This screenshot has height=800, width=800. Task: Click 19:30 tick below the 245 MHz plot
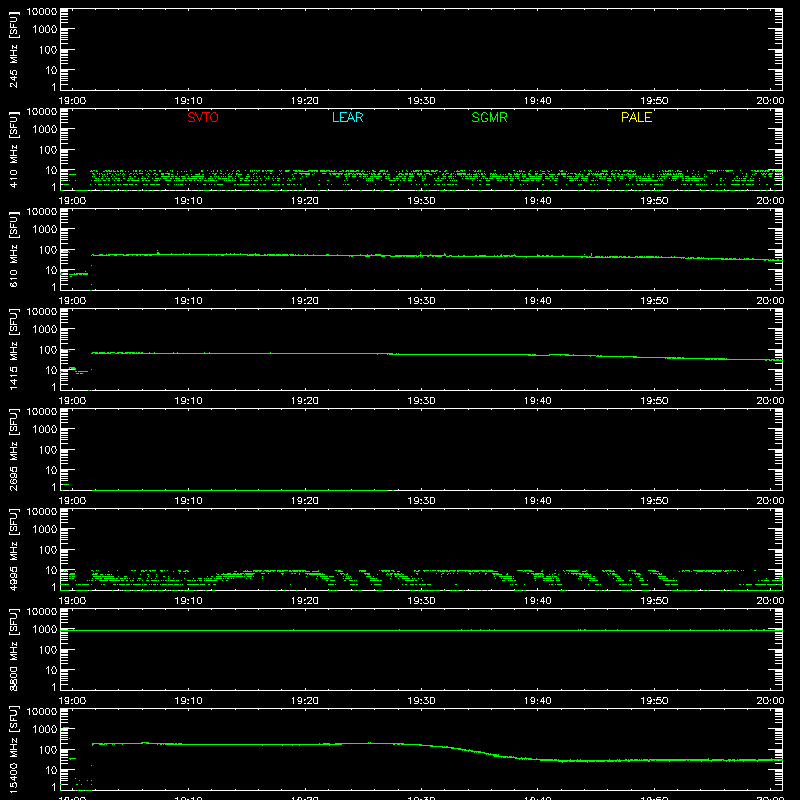(x=421, y=101)
